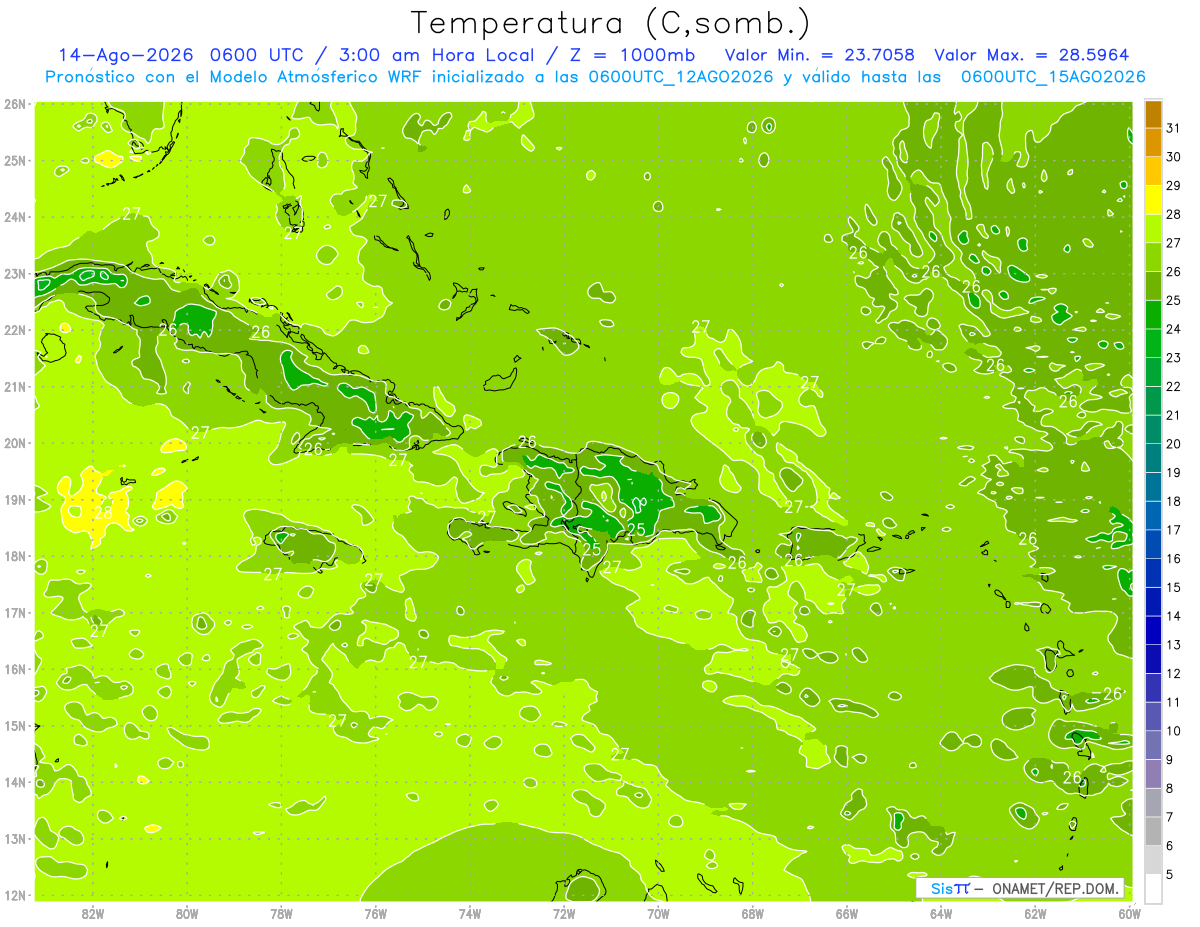Select the 76W longitude axis label
Image resolution: width=1200 pixels, height=927 pixels.
coord(375,913)
